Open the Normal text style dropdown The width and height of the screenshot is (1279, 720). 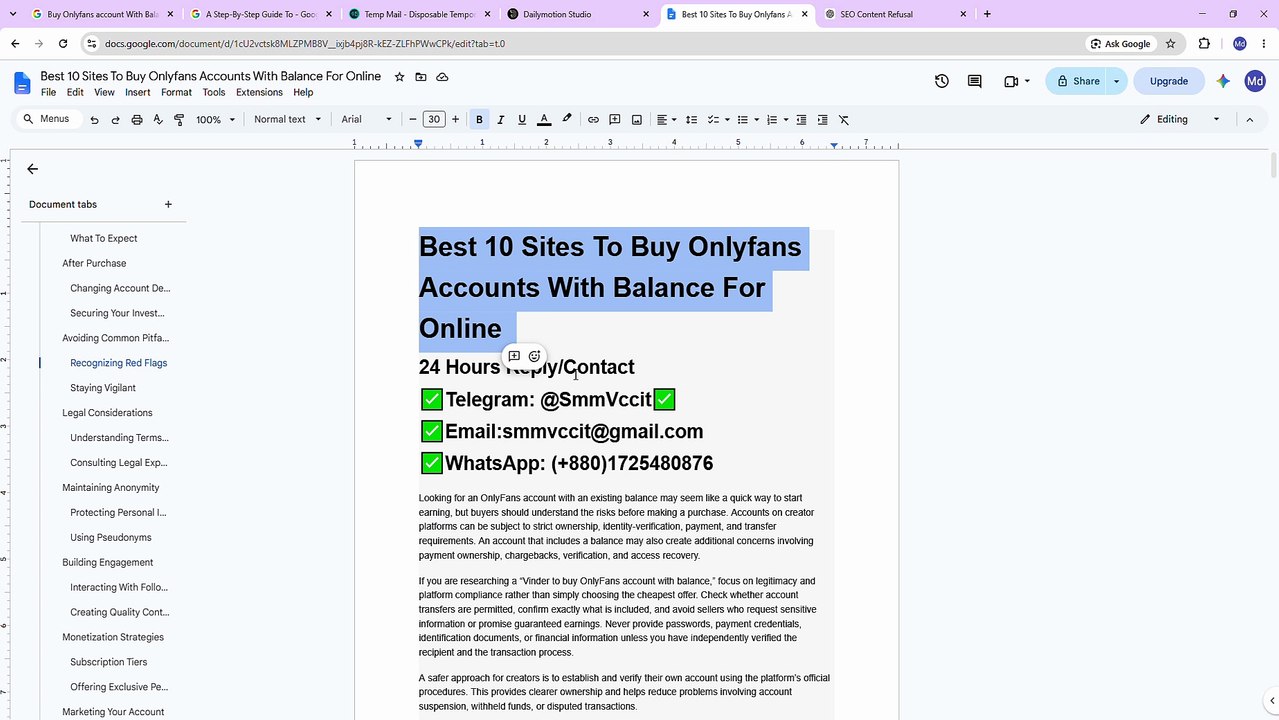click(x=287, y=120)
